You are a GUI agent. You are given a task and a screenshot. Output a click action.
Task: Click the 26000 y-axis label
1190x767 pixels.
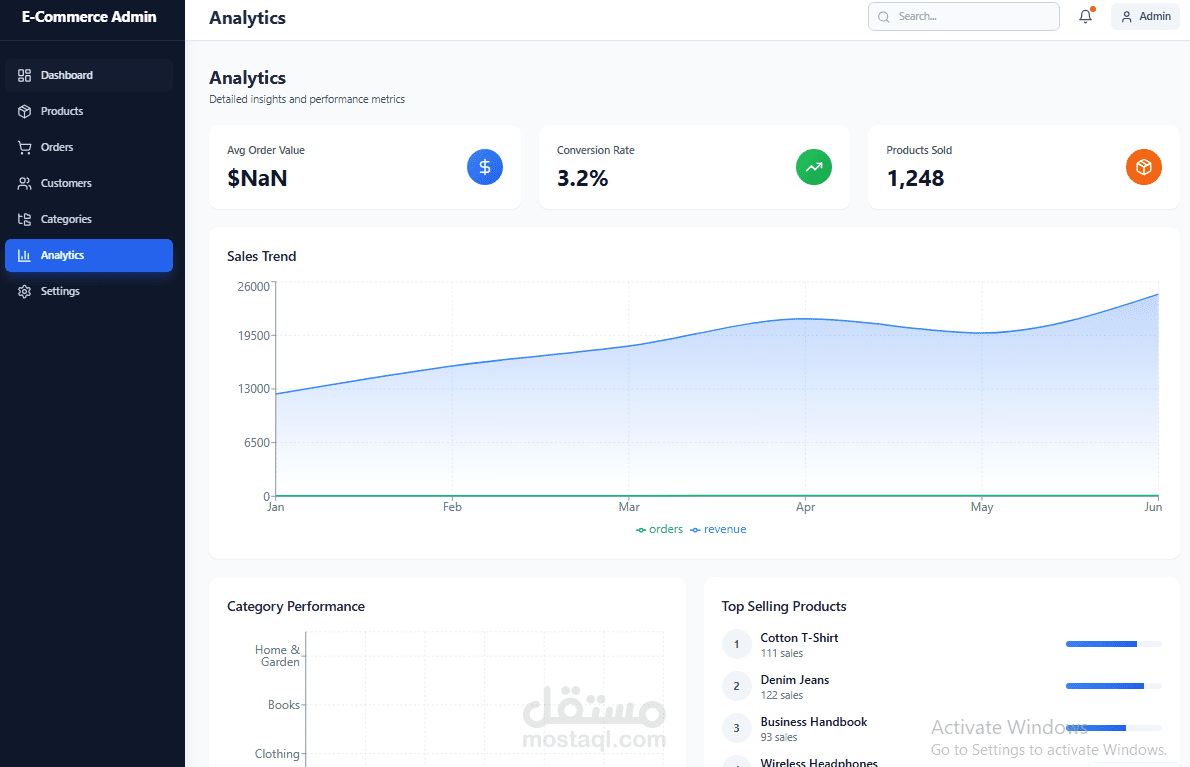253,287
